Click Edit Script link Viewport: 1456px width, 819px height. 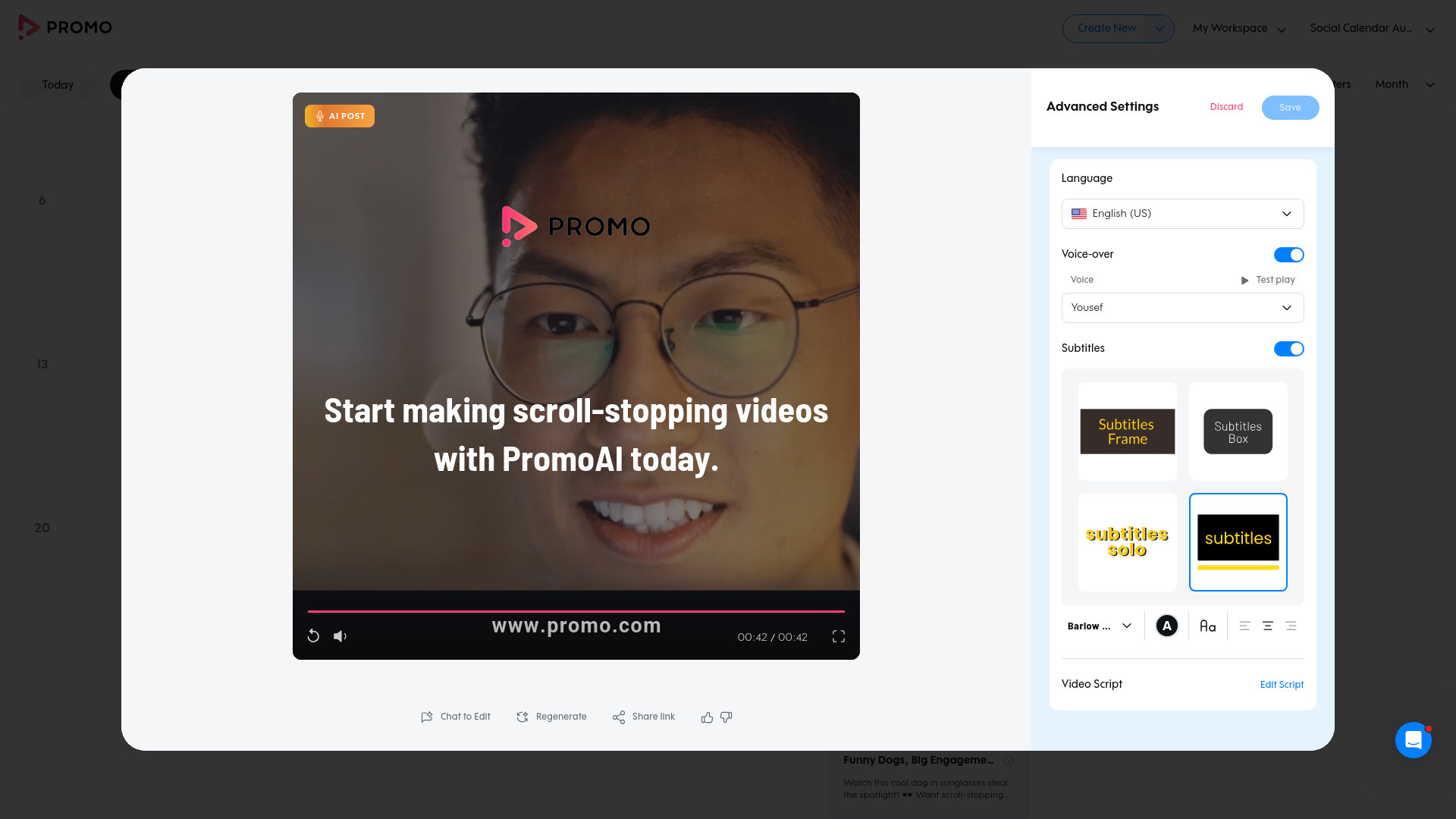1282,685
